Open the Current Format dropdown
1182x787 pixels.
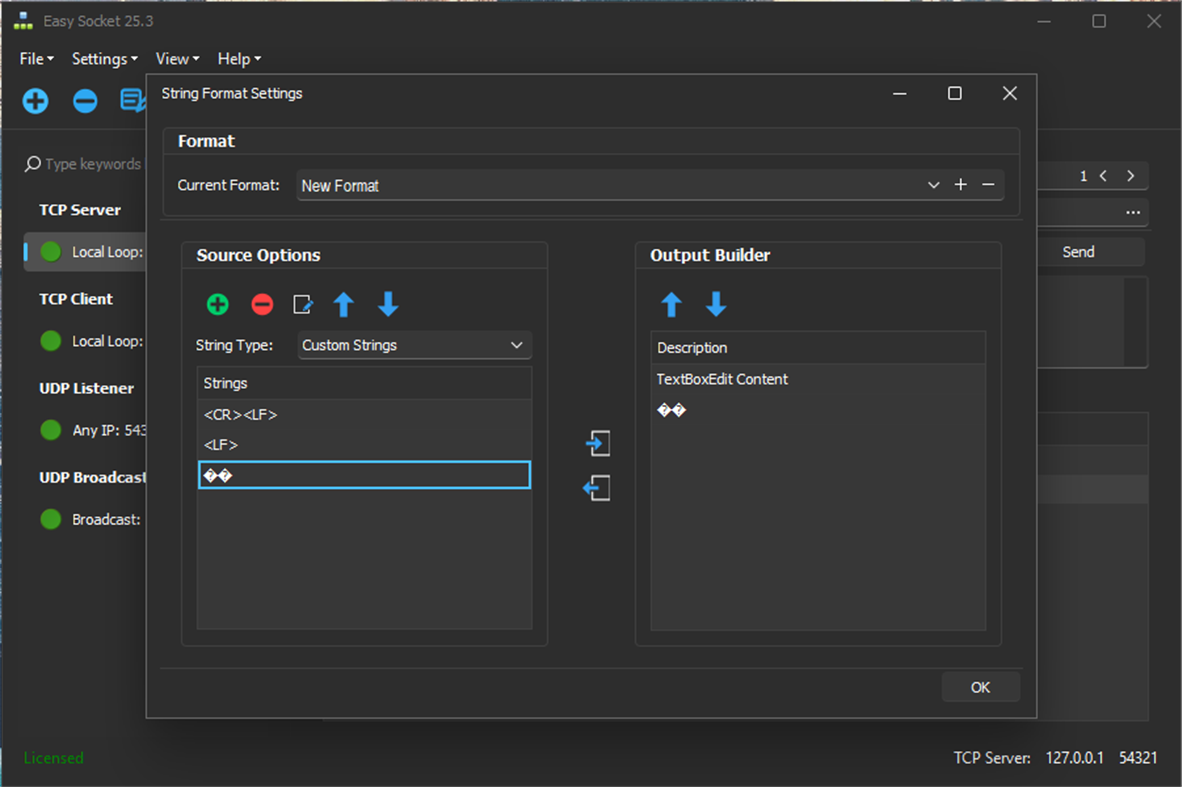pyautogui.click(x=933, y=185)
